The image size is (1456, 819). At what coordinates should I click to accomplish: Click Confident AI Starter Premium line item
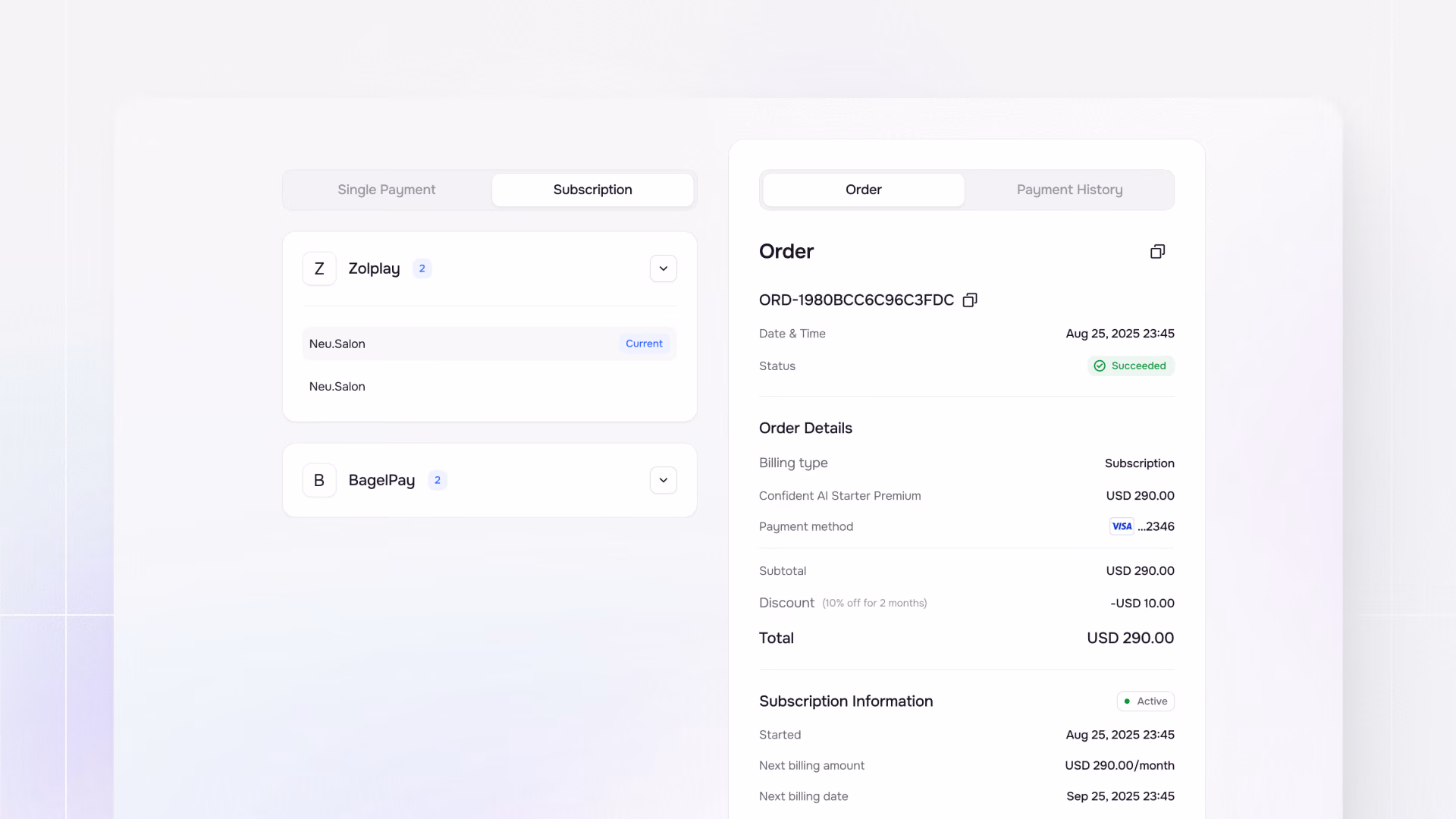tap(839, 496)
